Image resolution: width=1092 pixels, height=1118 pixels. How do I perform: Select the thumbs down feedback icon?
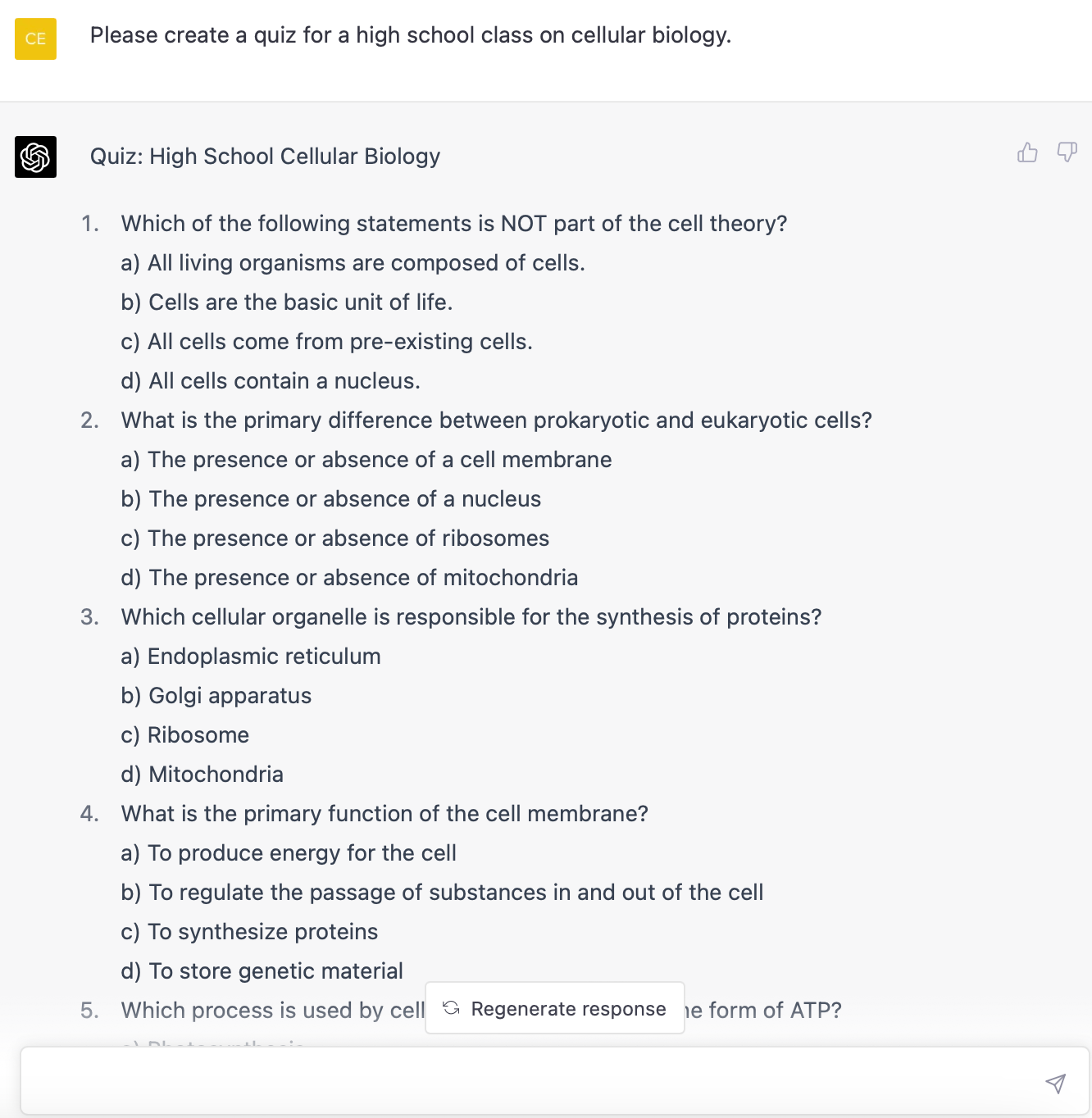click(1067, 152)
